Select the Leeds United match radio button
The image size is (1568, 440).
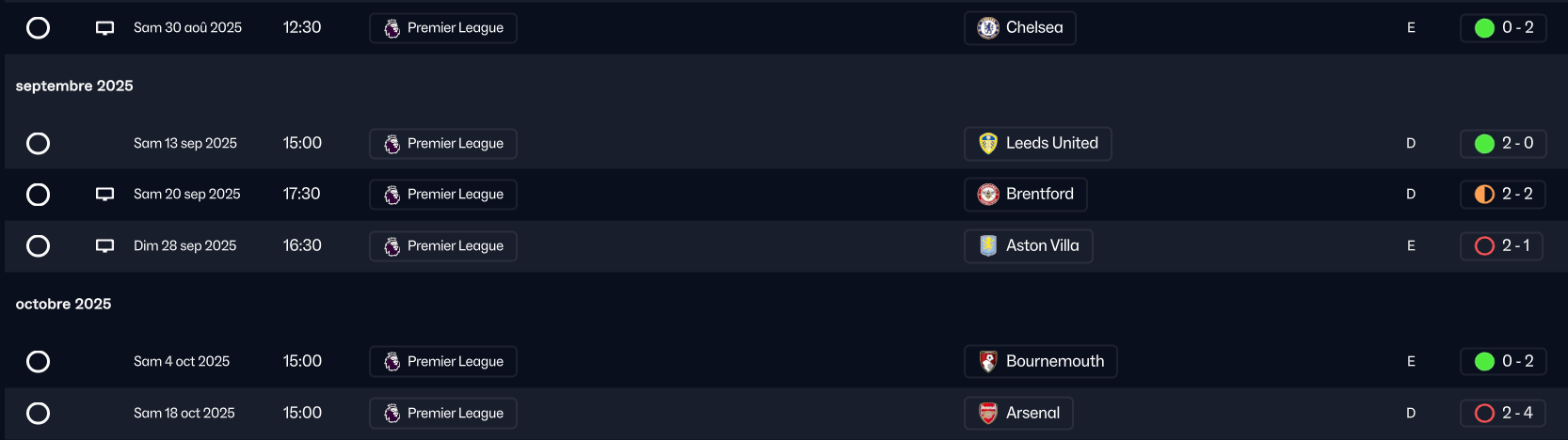[x=39, y=143]
